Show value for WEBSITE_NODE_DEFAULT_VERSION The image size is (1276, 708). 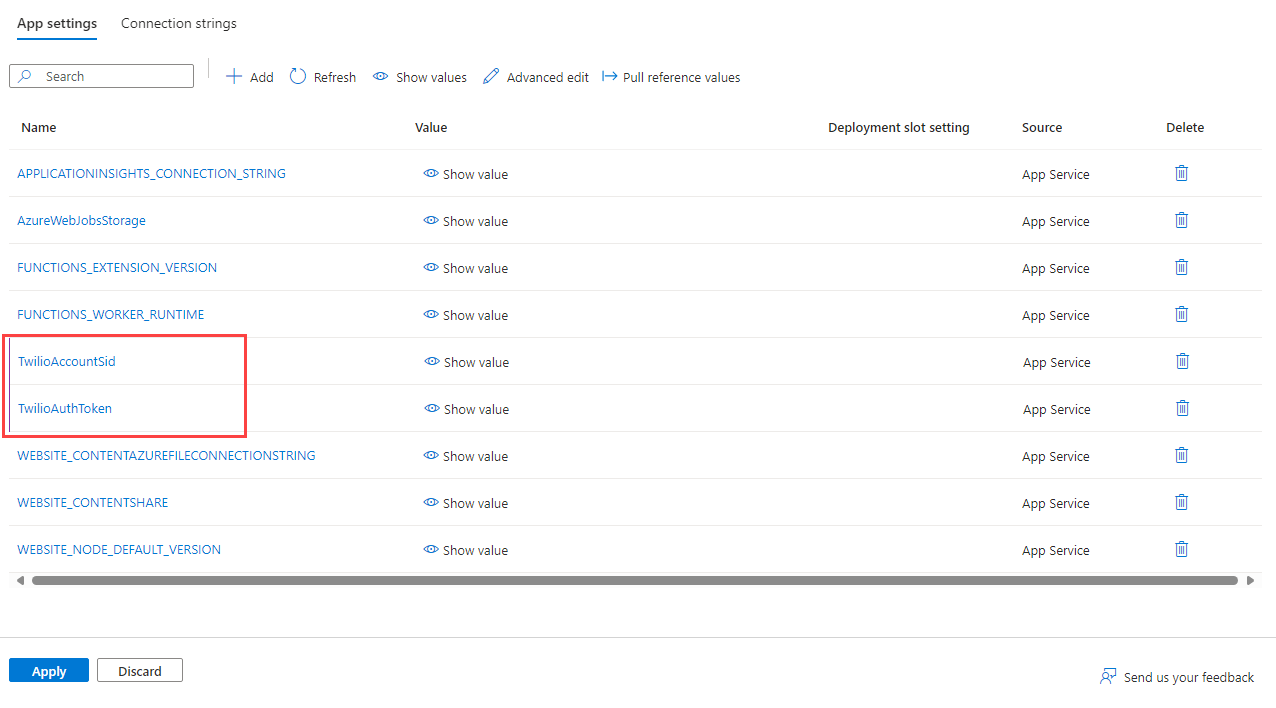466,550
